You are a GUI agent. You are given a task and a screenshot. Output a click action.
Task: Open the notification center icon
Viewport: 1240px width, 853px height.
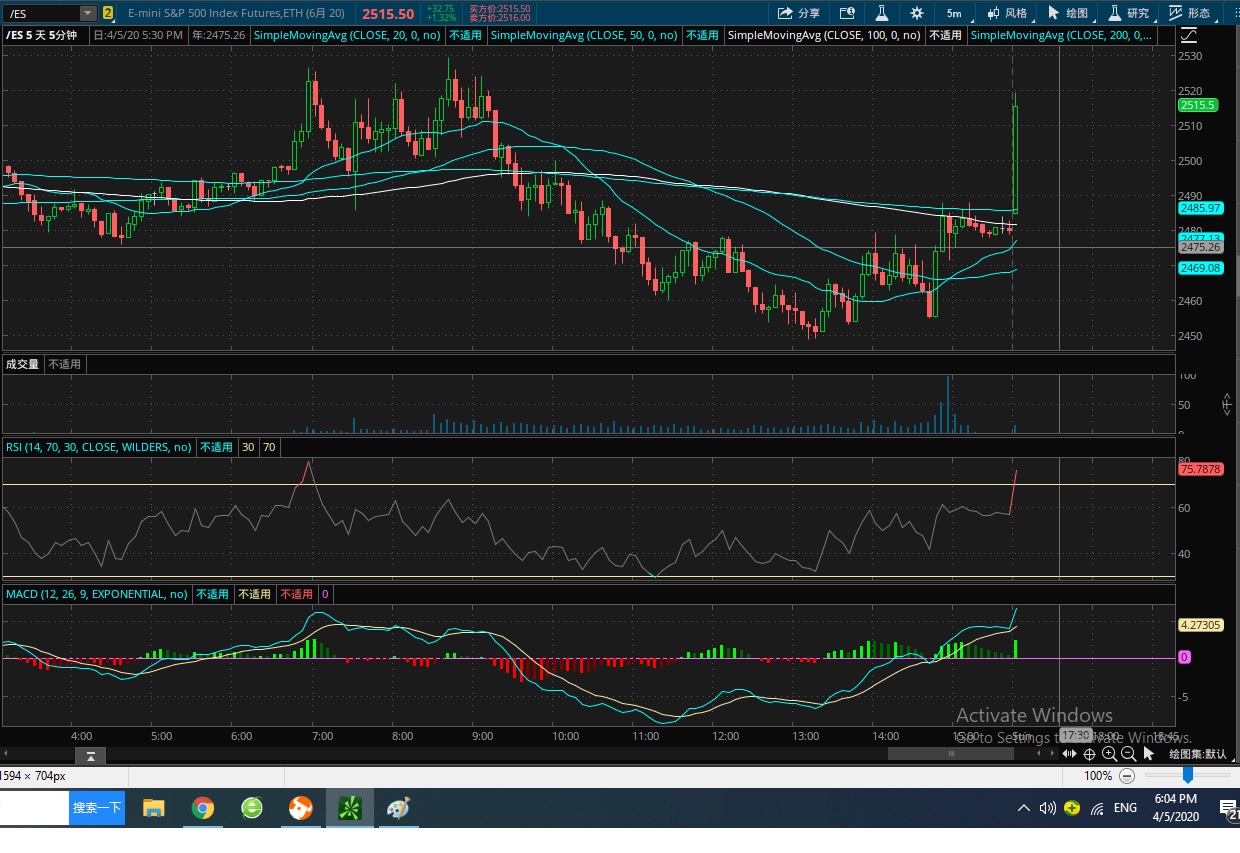tap(1229, 808)
